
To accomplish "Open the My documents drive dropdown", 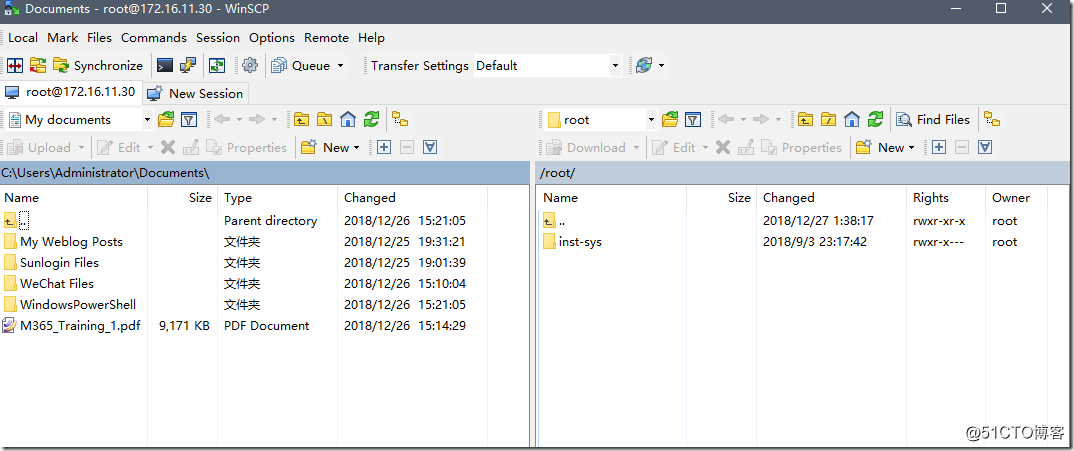I will click(x=80, y=120).
